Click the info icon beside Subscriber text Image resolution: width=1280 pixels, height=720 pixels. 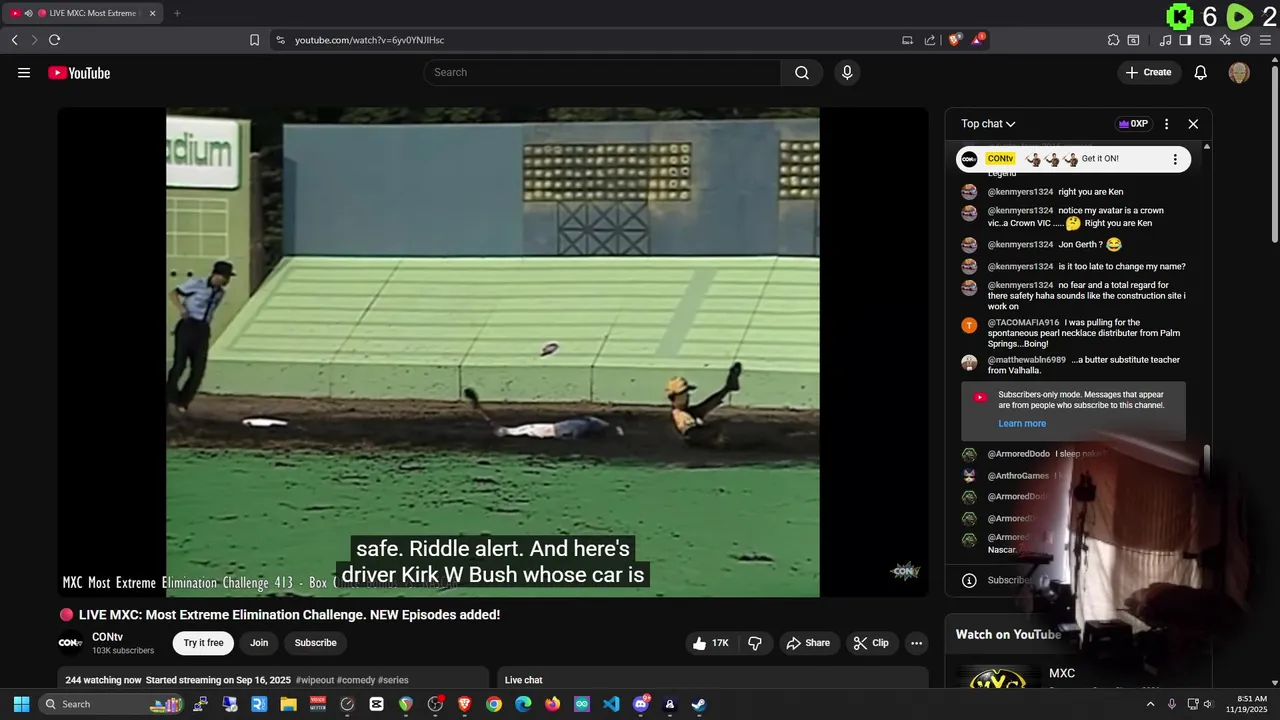pyautogui.click(x=969, y=580)
